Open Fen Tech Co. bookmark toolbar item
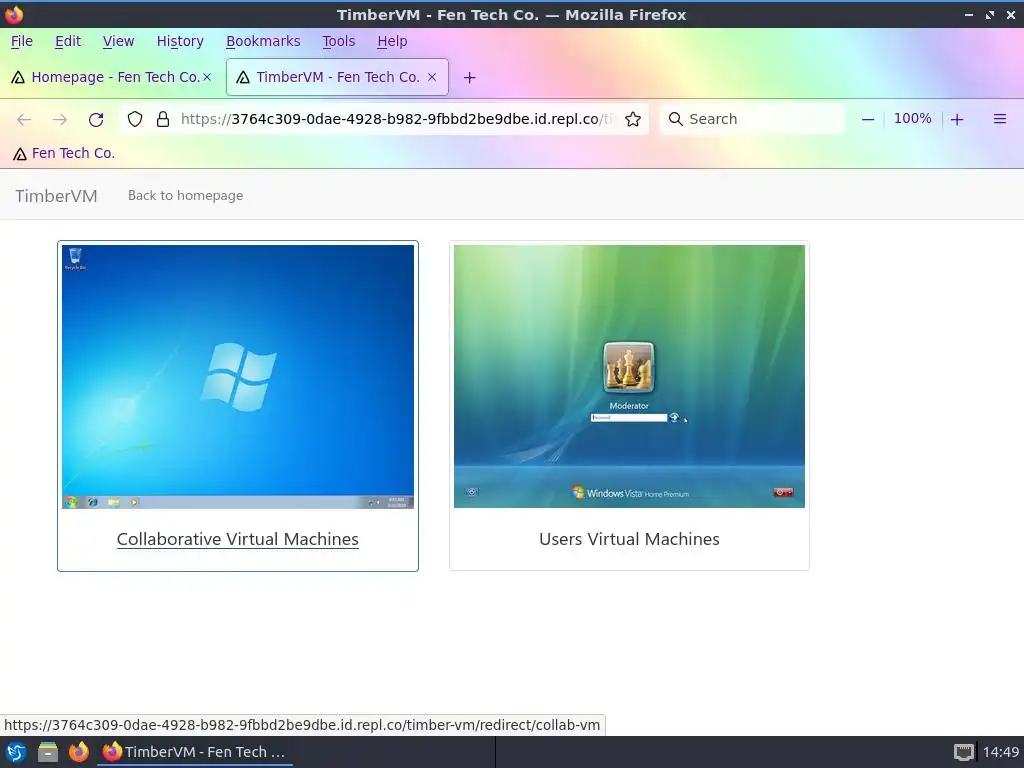 [64, 153]
